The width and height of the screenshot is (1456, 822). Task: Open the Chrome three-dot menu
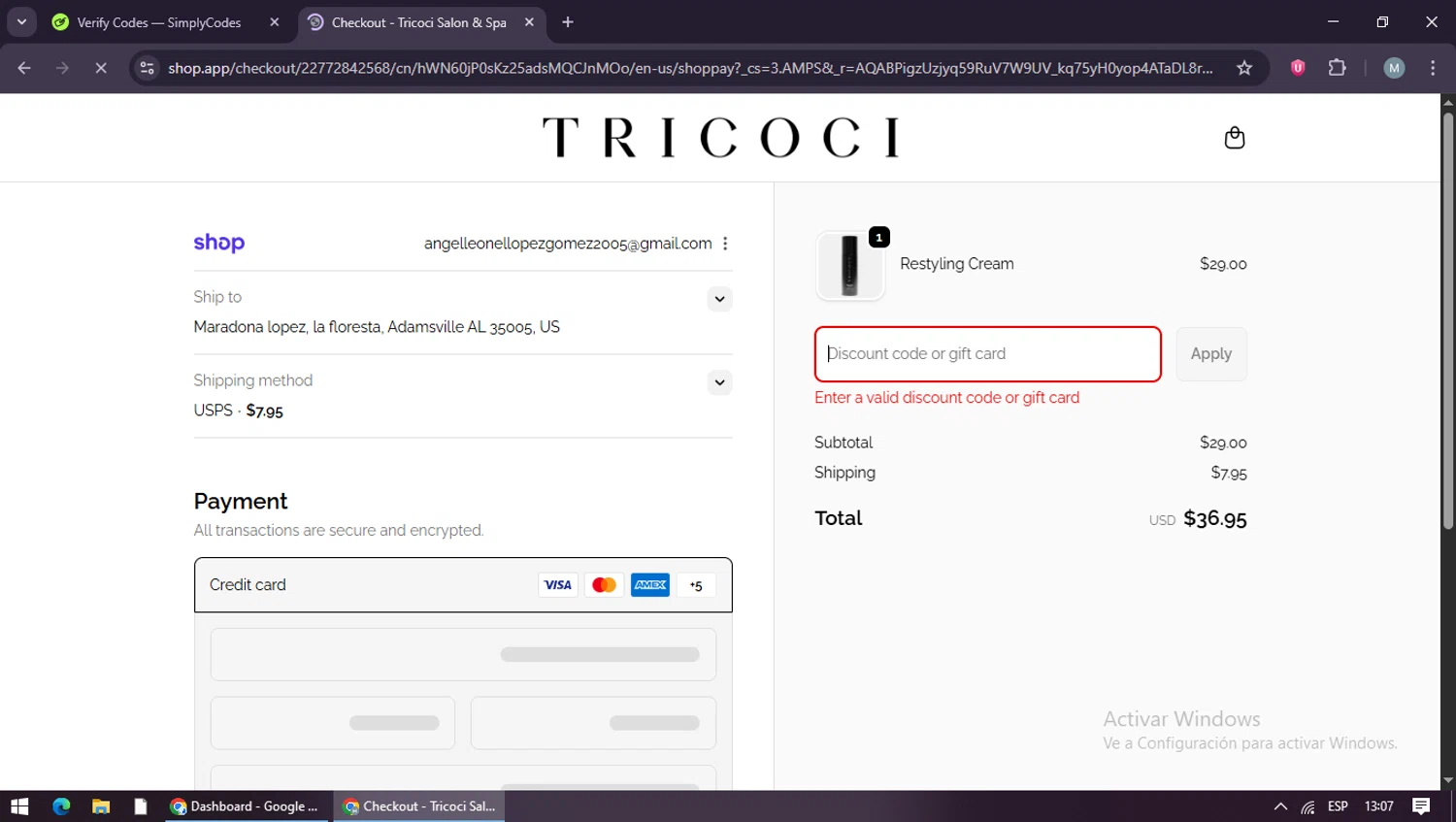point(1433,68)
